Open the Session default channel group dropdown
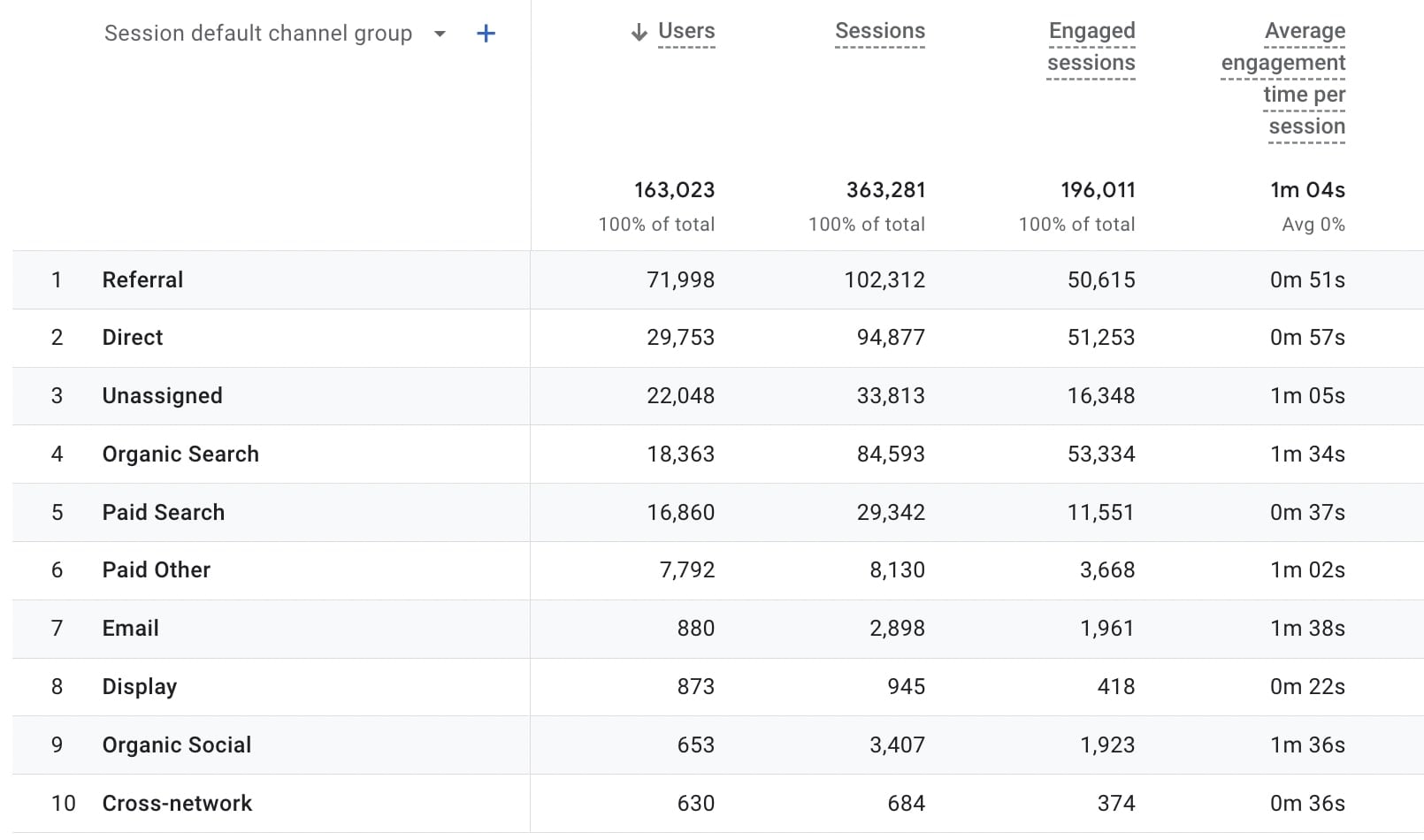This screenshot has height=840, width=1424. [x=440, y=34]
